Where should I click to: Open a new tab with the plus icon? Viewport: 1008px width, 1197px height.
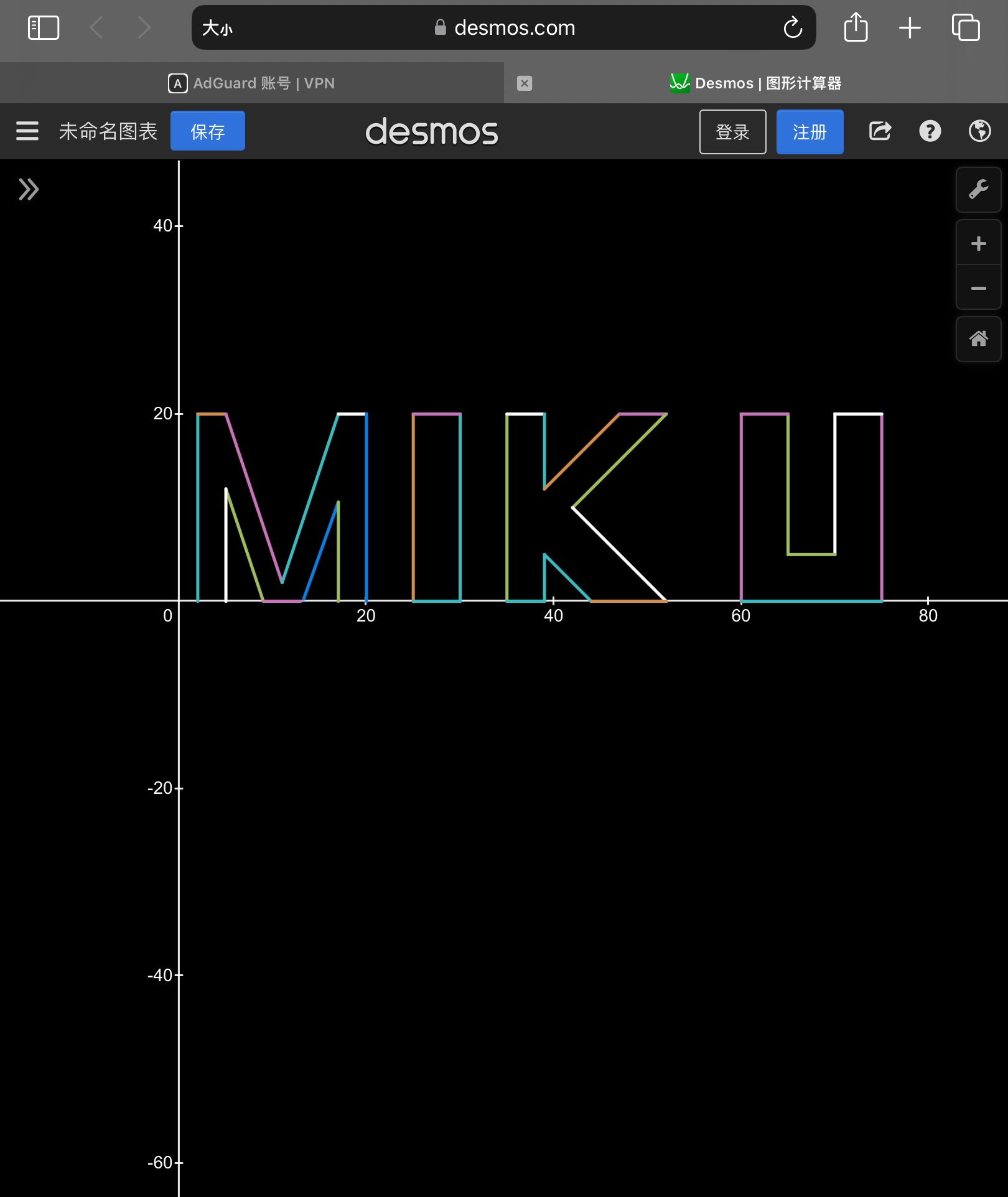pyautogui.click(x=910, y=27)
